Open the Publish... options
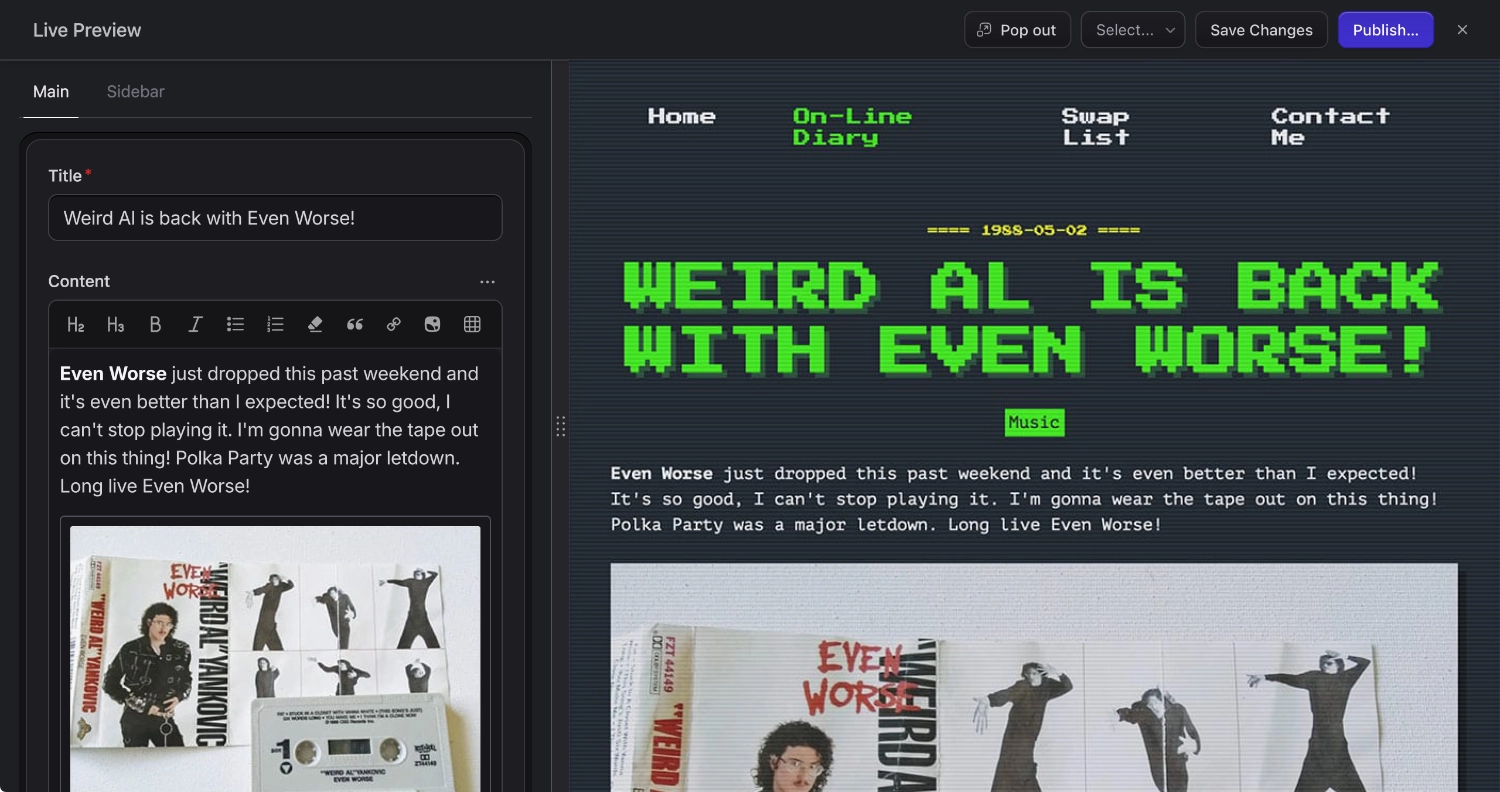 [x=1385, y=30]
